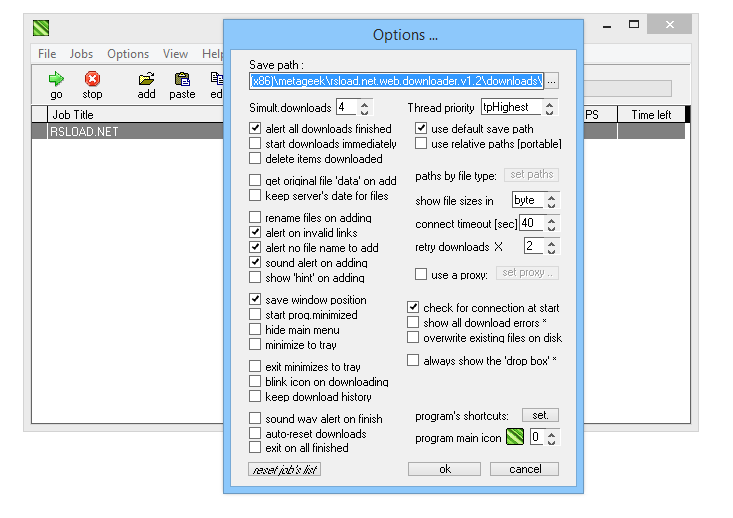The width and height of the screenshot is (733, 518).
Task: Open the Jobs menu
Action: pos(81,54)
